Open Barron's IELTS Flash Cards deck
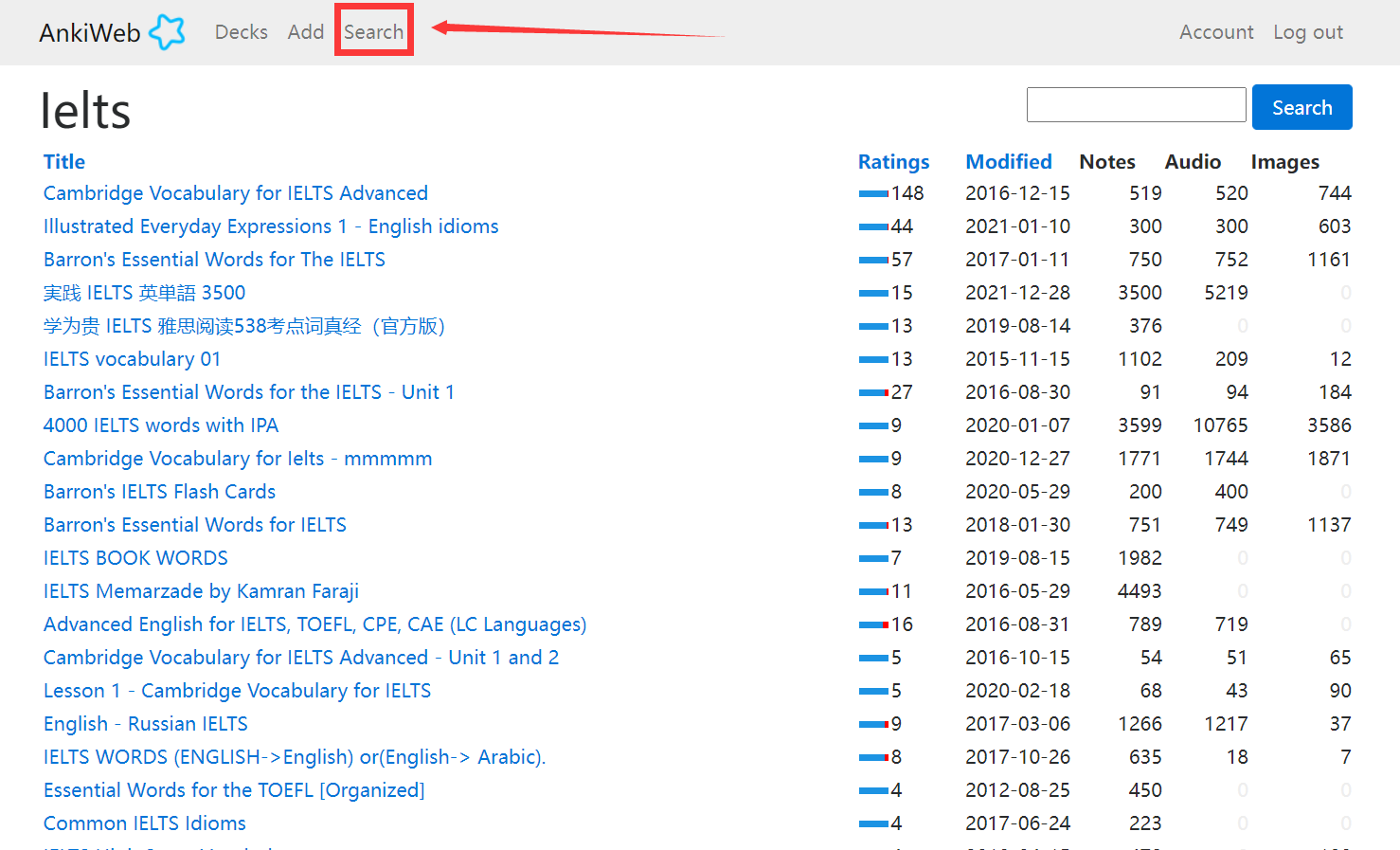This screenshot has width=1400, height=850. tap(160, 492)
